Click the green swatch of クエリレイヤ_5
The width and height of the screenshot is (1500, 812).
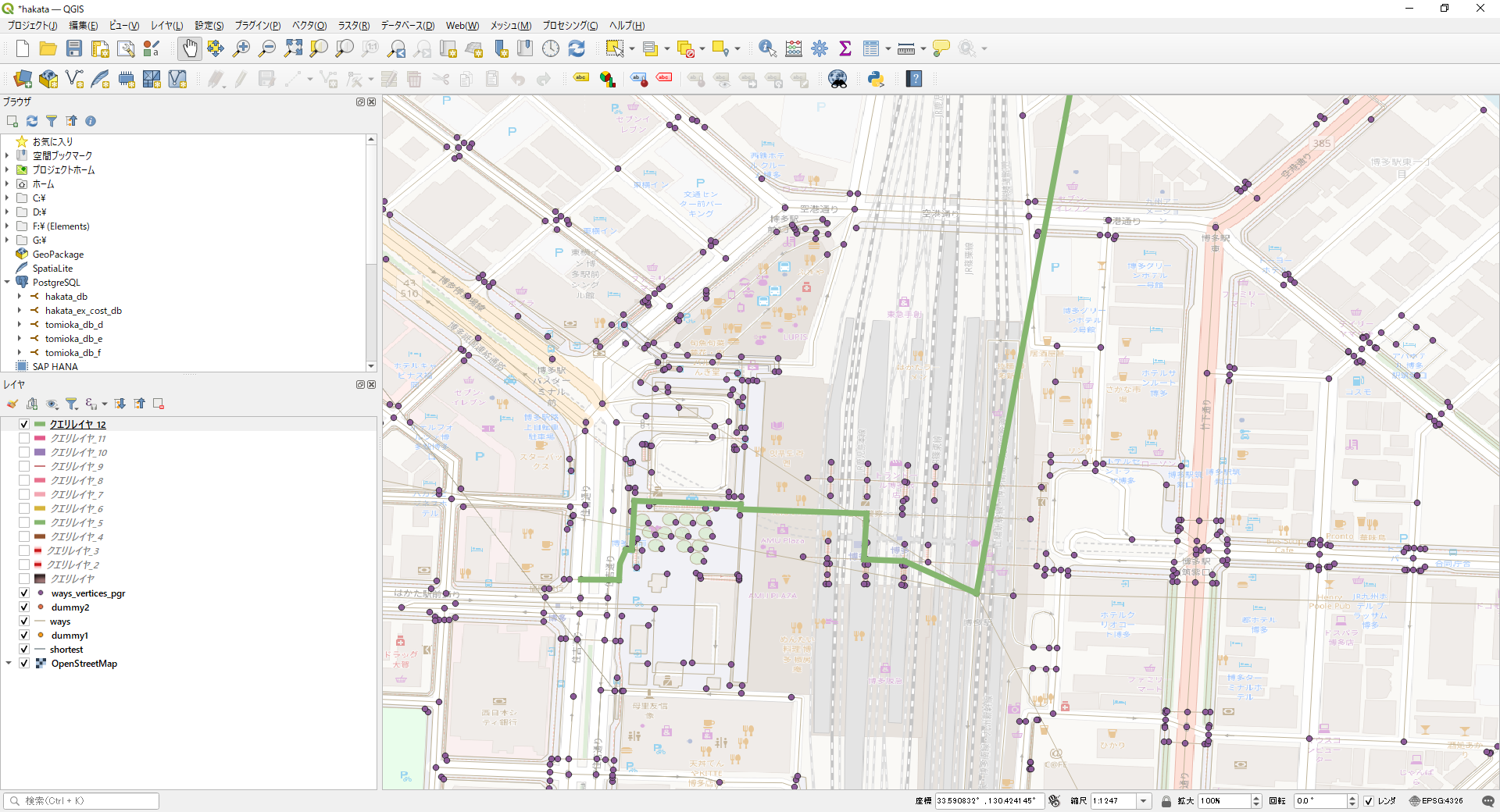point(40,523)
